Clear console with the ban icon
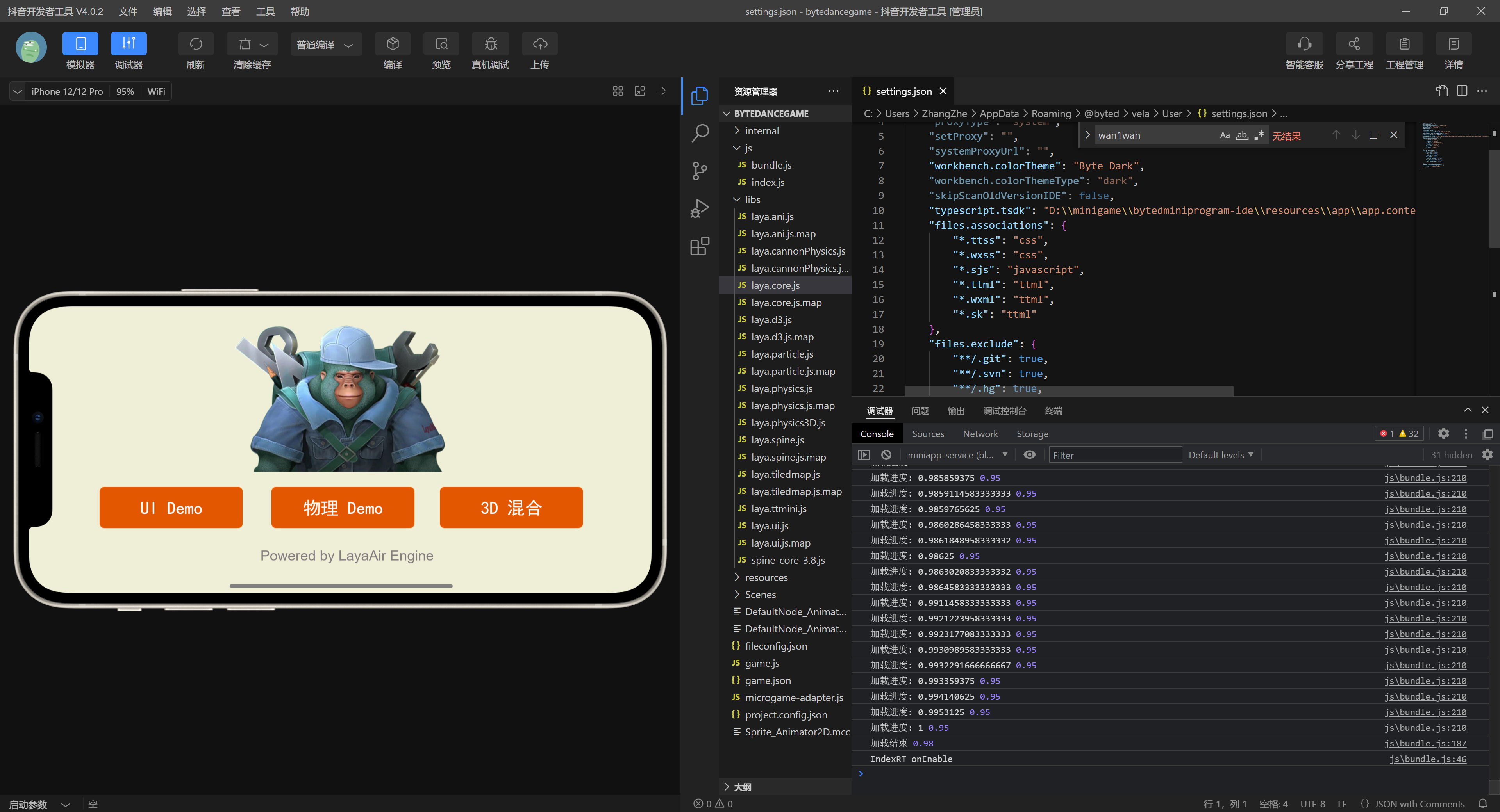 pos(886,455)
